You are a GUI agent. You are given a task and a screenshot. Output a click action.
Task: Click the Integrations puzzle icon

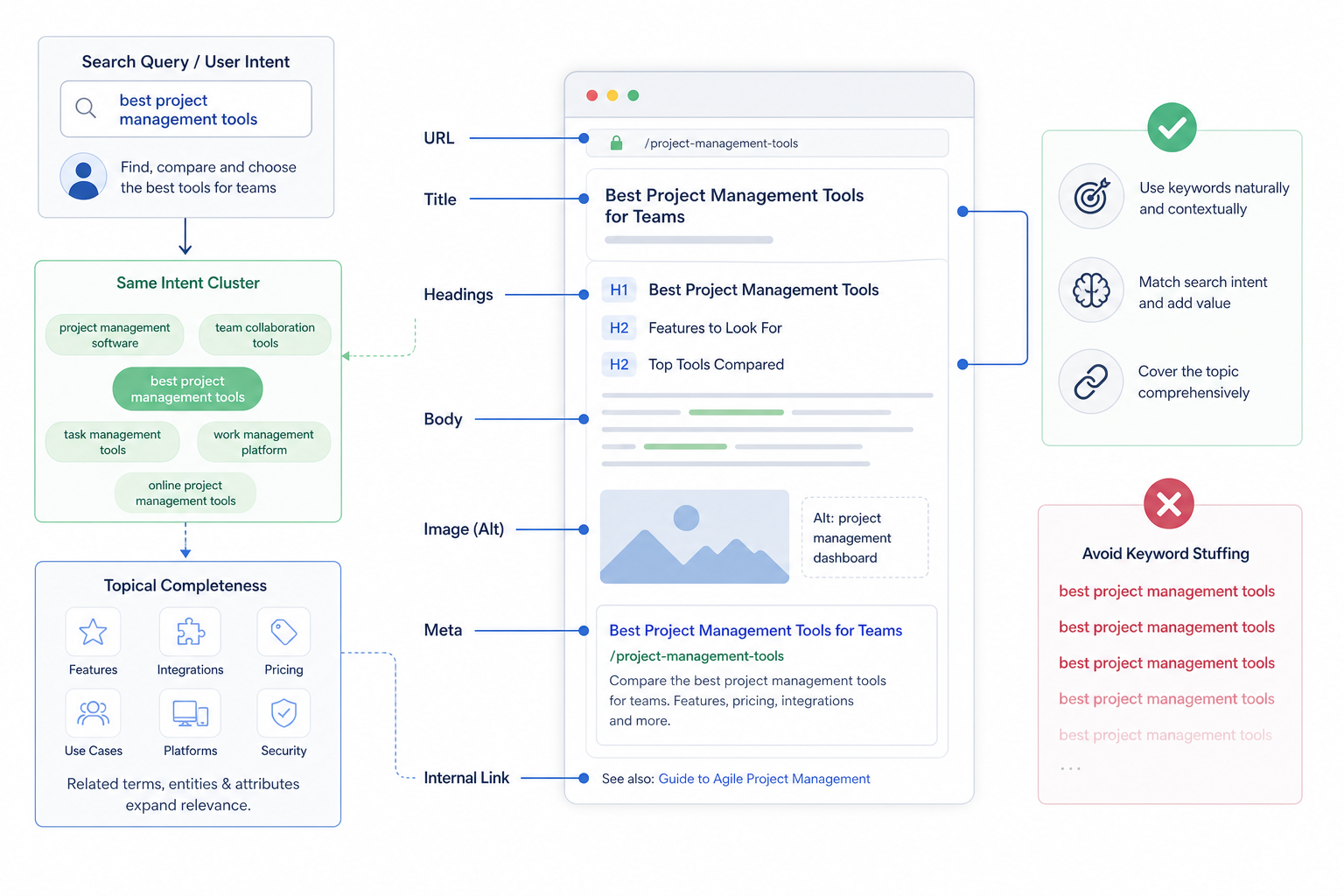pos(190,632)
